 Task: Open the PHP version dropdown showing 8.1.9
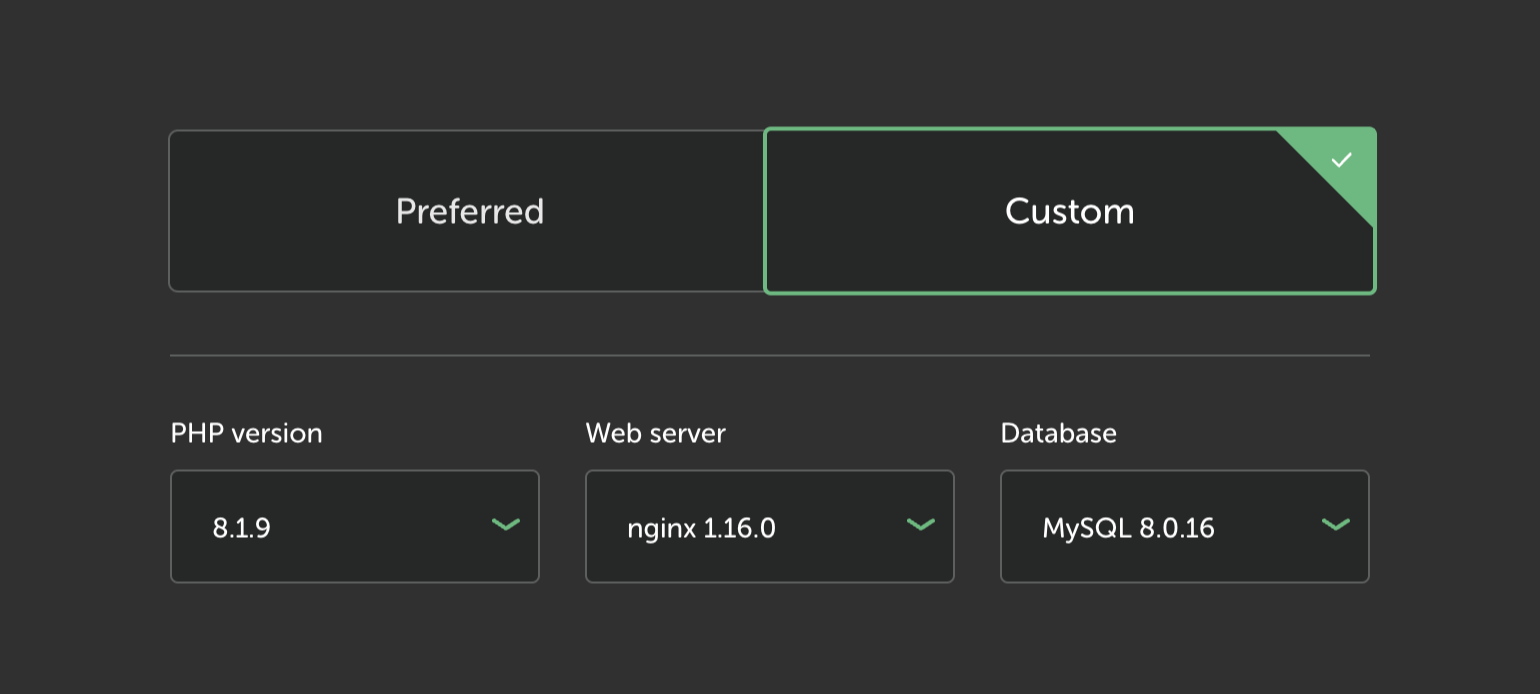click(x=355, y=526)
